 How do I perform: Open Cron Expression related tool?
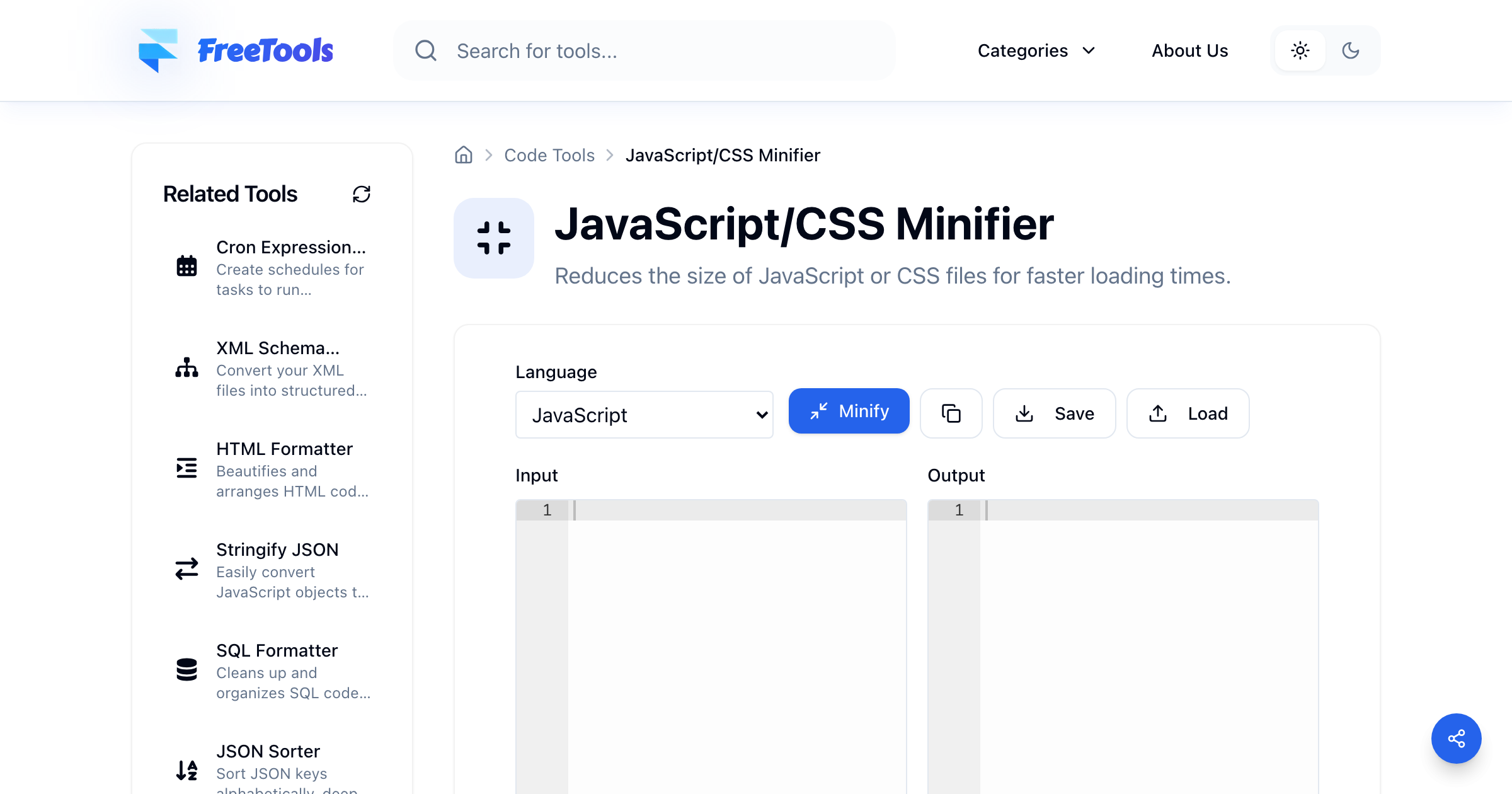272,267
